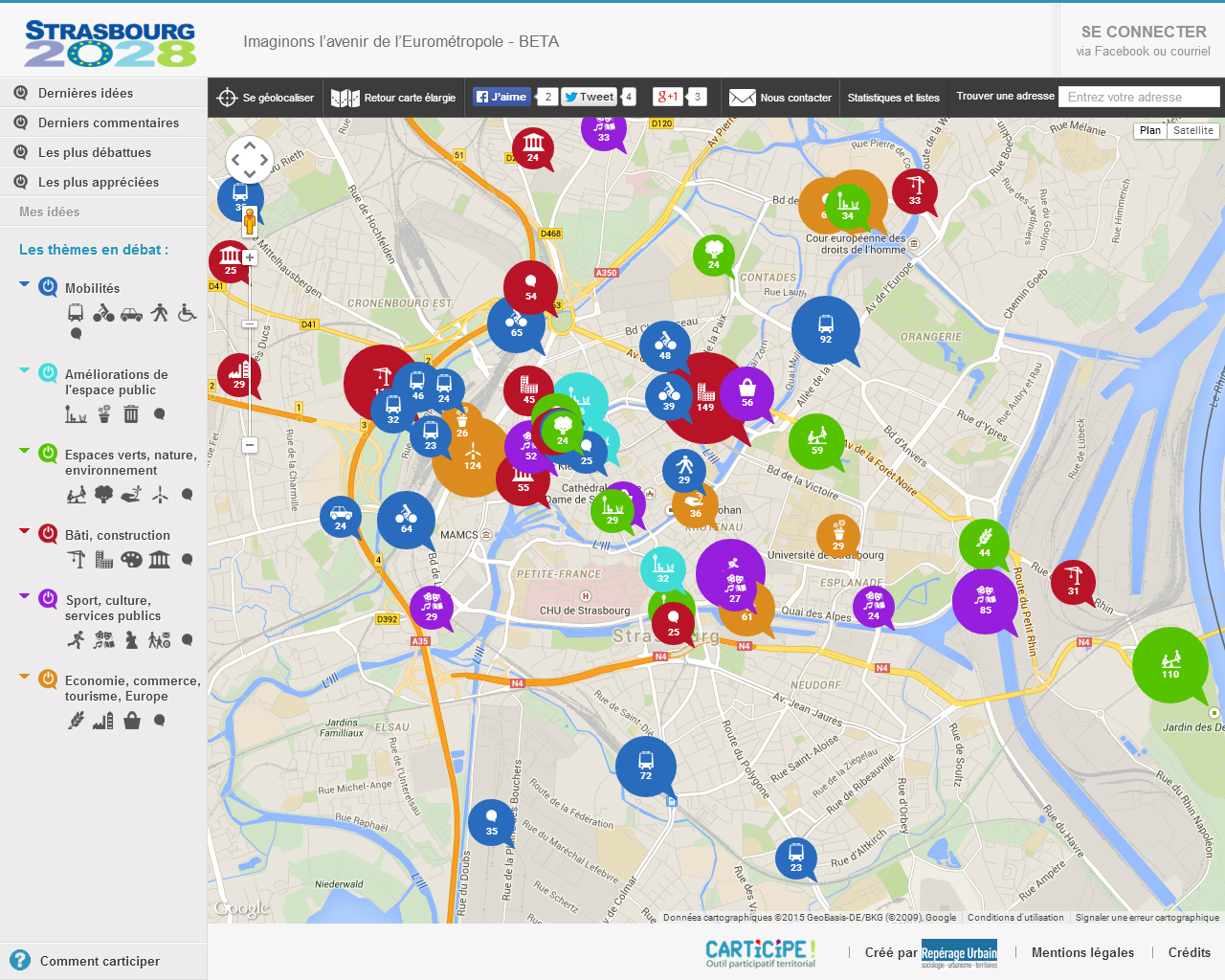Viewport: 1225px width, 980px height.
Task: Open Dernières idées in sidebar
Action: click(x=85, y=93)
